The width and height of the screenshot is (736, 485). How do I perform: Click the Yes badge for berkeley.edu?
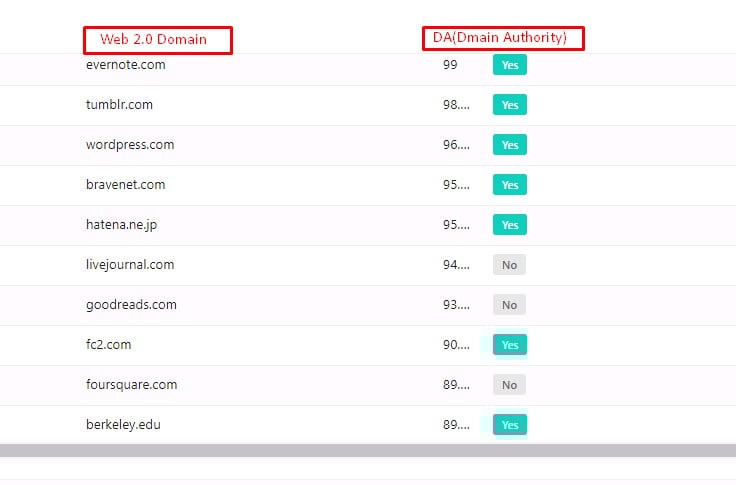click(510, 425)
